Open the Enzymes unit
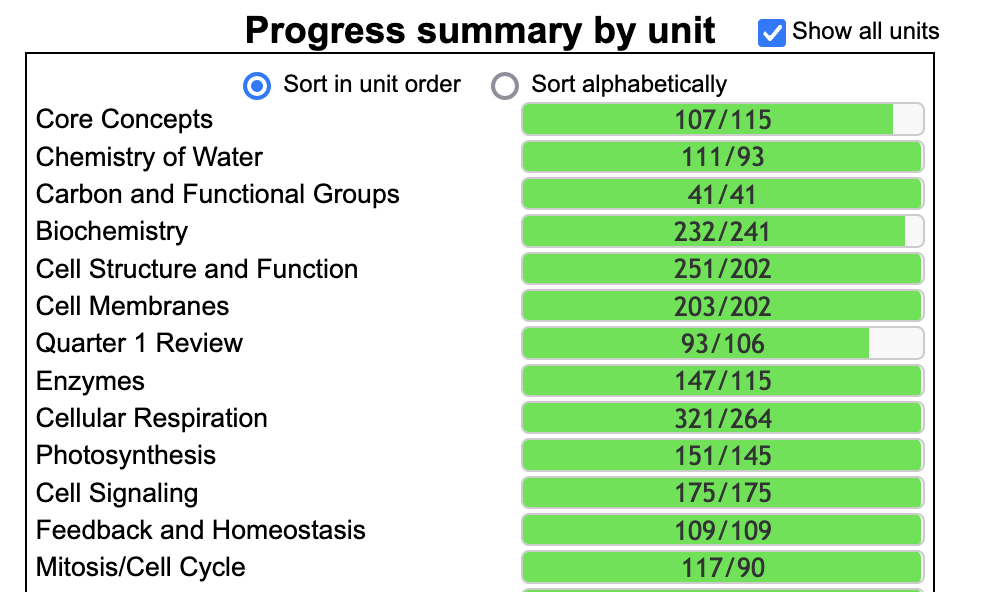This screenshot has width=984, height=592. click(90, 380)
